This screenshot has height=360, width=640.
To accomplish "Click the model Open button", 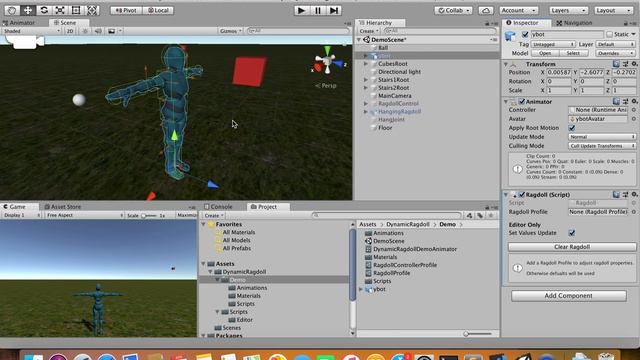I will click(545, 53).
